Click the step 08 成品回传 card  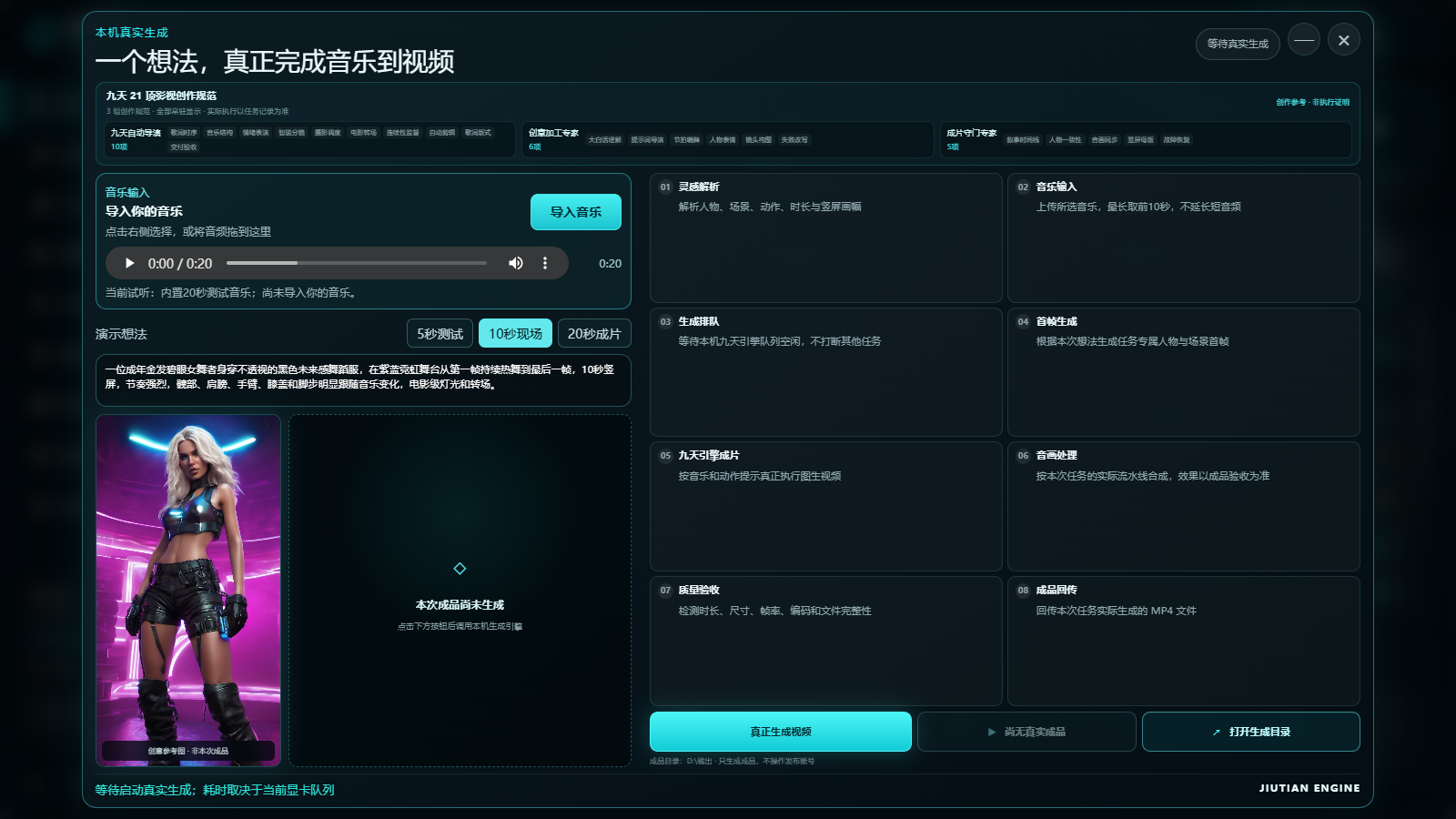pos(1184,642)
